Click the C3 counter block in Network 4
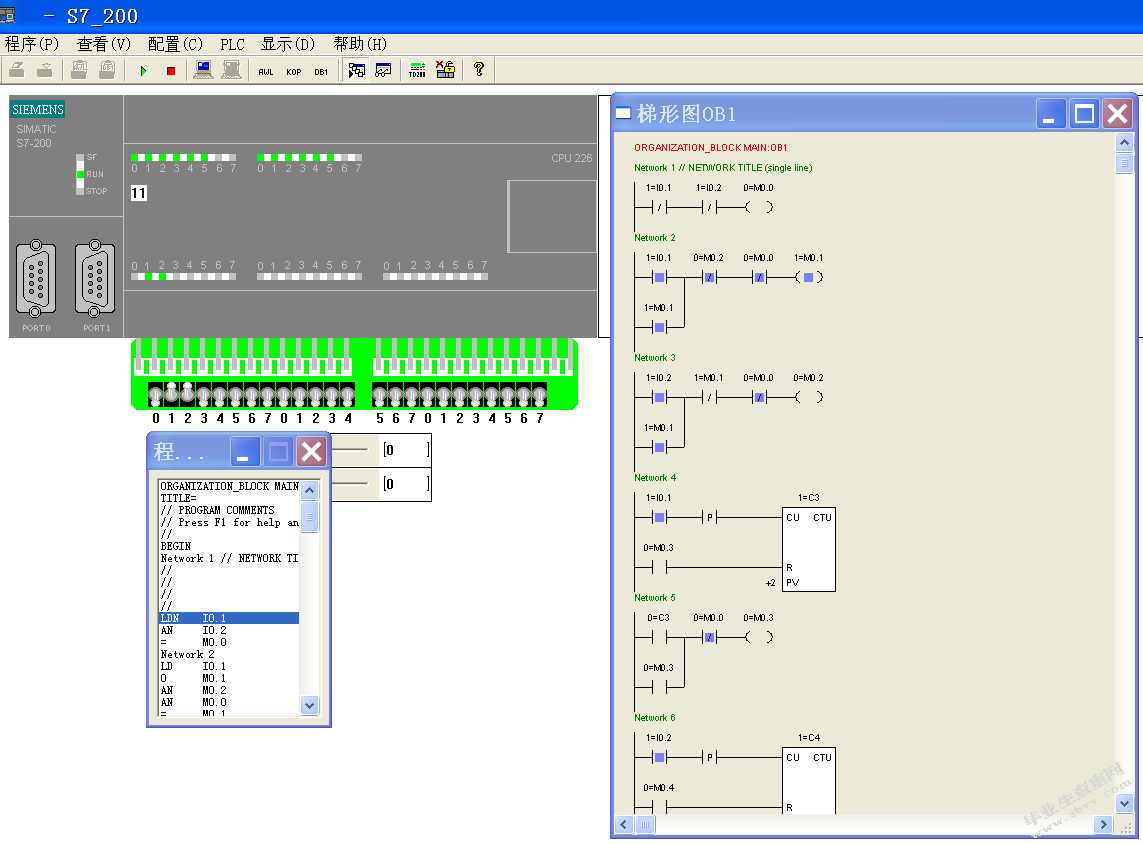 (808, 549)
